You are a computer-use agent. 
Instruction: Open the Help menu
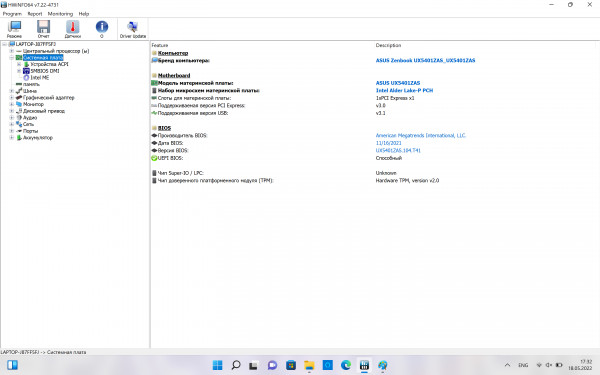click(x=84, y=14)
